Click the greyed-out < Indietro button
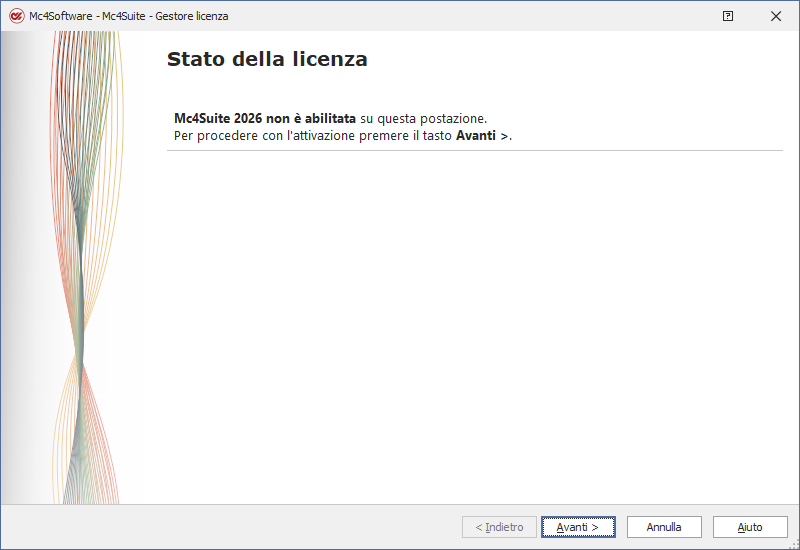The height and width of the screenshot is (550, 800). tap(499, 527)
